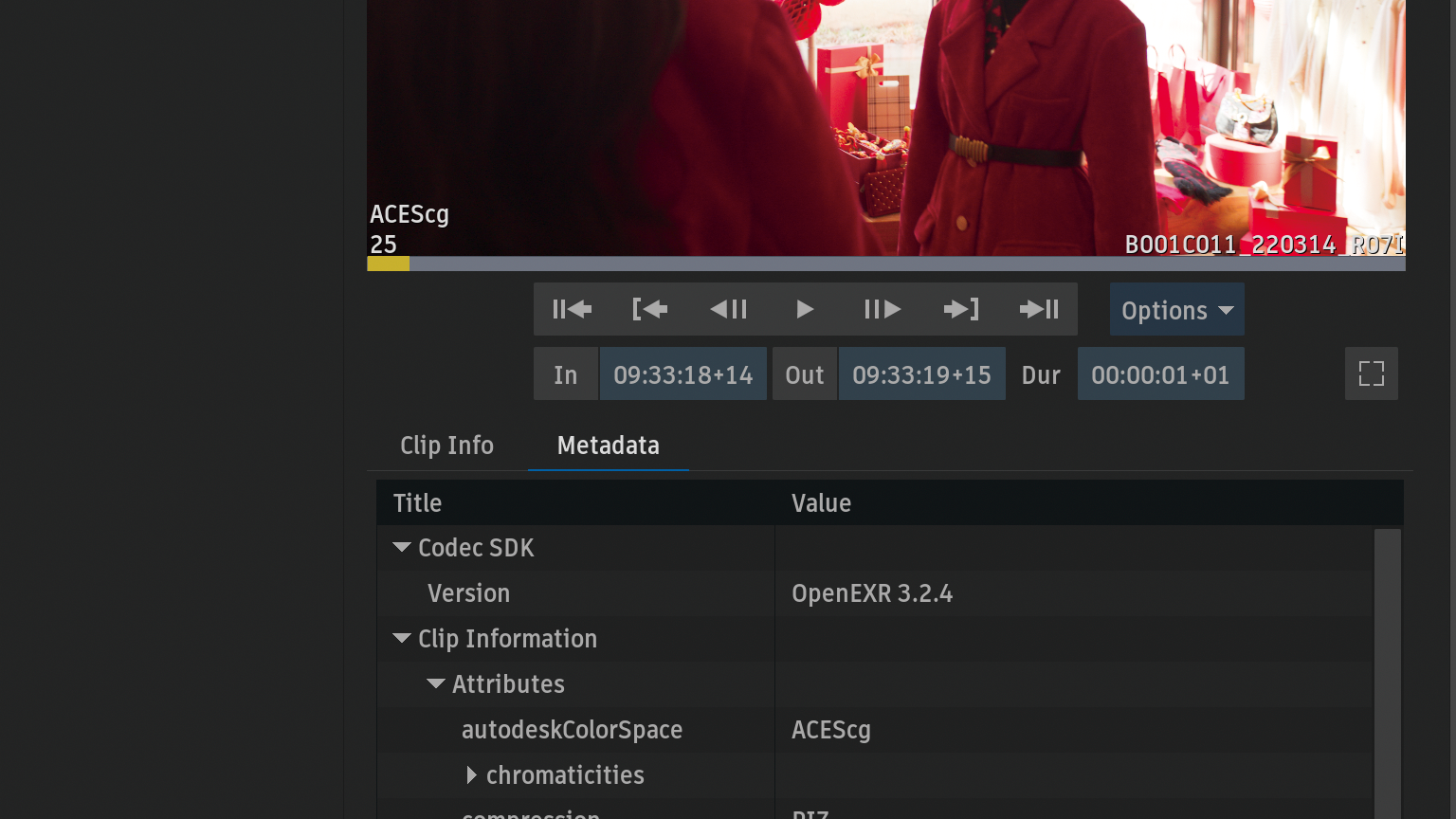Step forward one frame
The image size is (1456, 819).
click(x=883, y=309)
